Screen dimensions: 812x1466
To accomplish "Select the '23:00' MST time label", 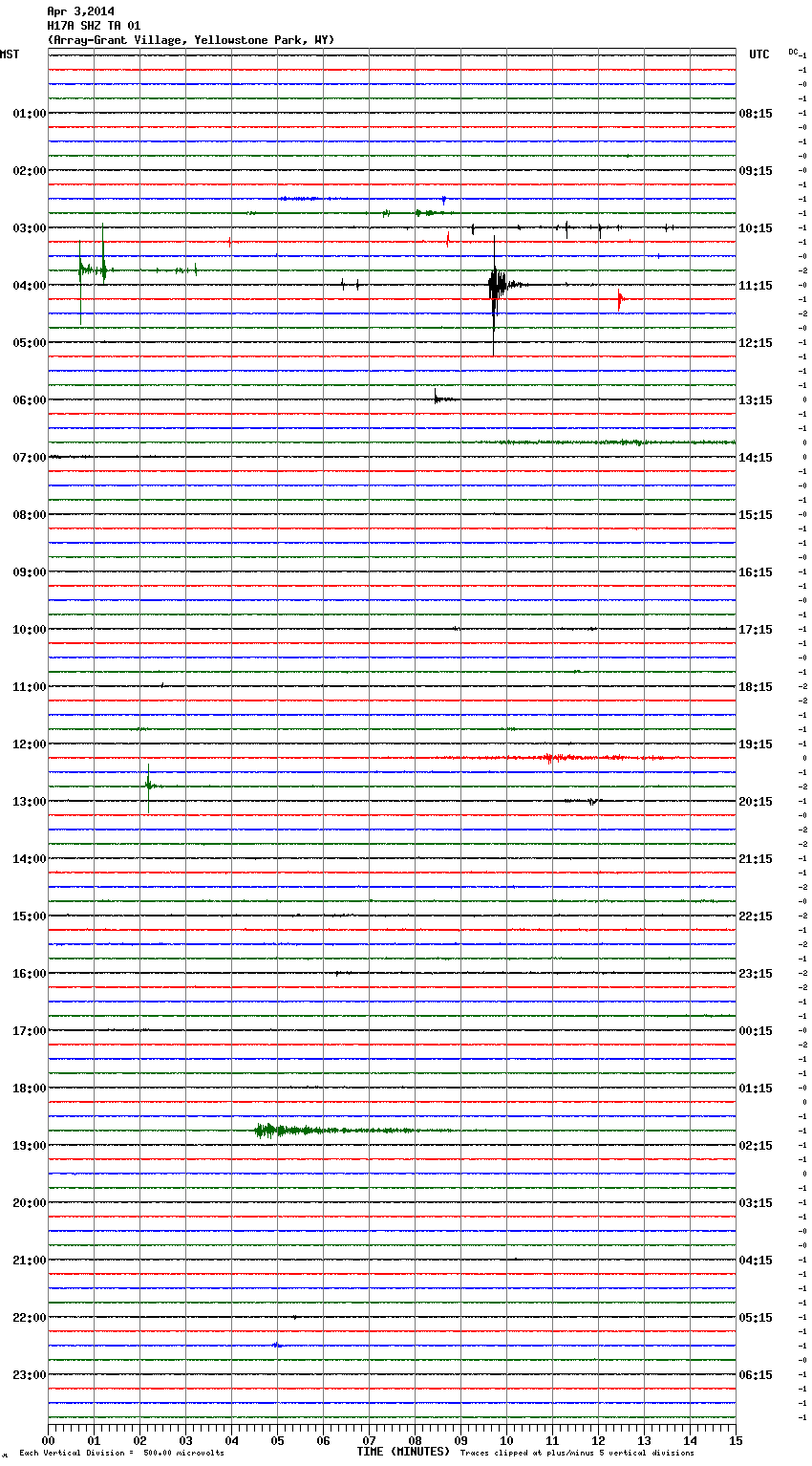I will pos(30,1375).
